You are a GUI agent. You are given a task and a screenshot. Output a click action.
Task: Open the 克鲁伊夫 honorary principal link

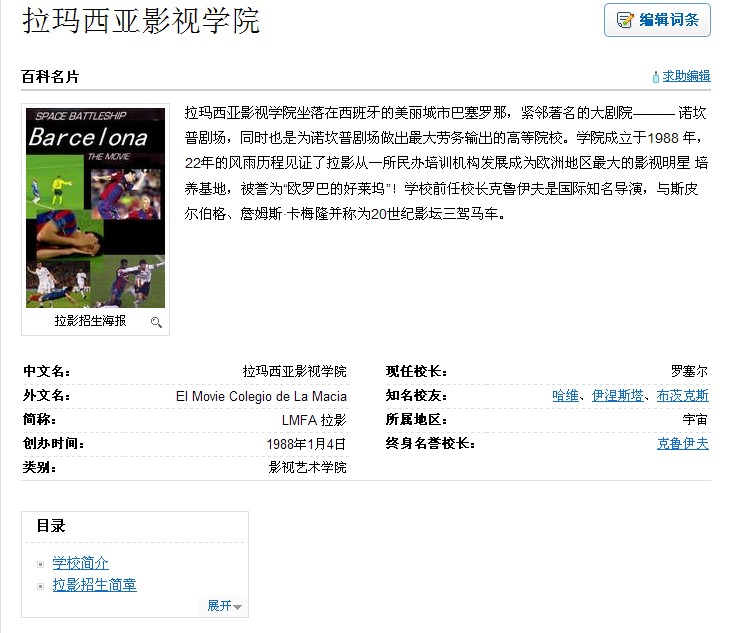[682, 444]
